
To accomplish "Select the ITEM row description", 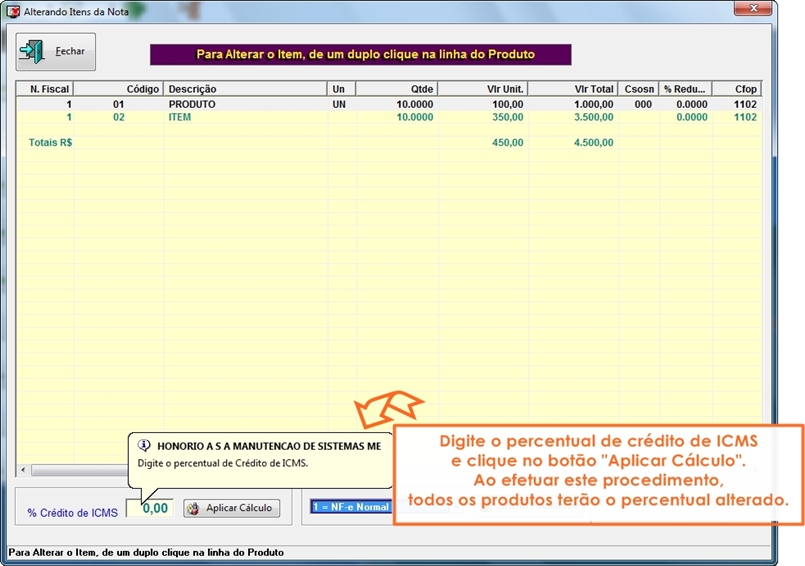I will [180, 117].
